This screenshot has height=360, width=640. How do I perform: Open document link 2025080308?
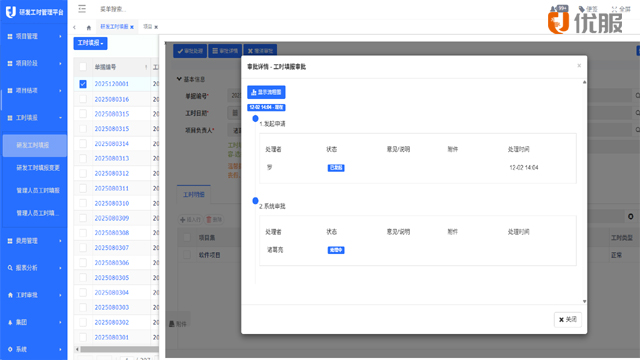coord(111,233)
